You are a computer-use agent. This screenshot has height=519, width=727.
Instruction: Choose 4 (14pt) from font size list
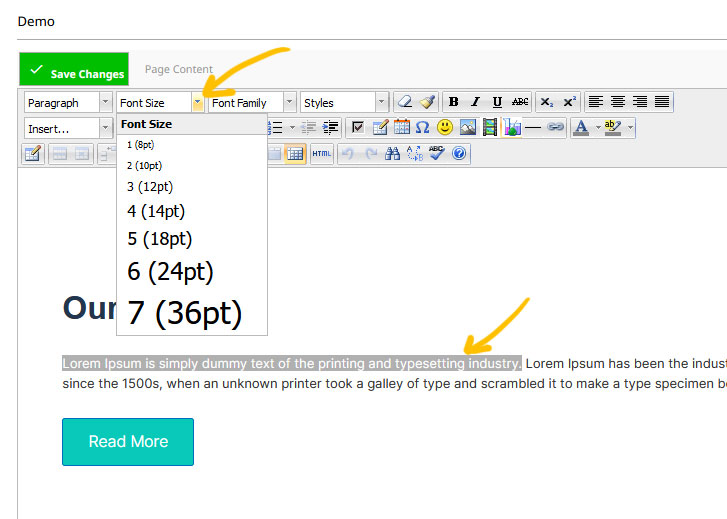[x=156, y=211]
